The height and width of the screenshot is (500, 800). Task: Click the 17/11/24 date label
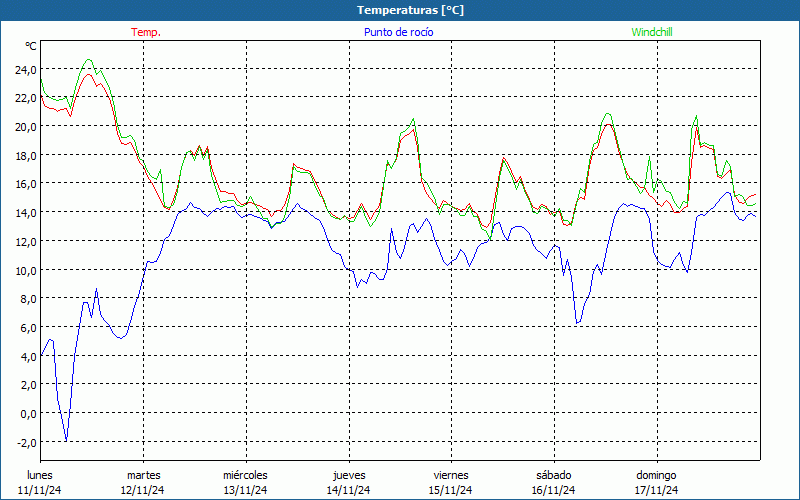click(656, 490)
